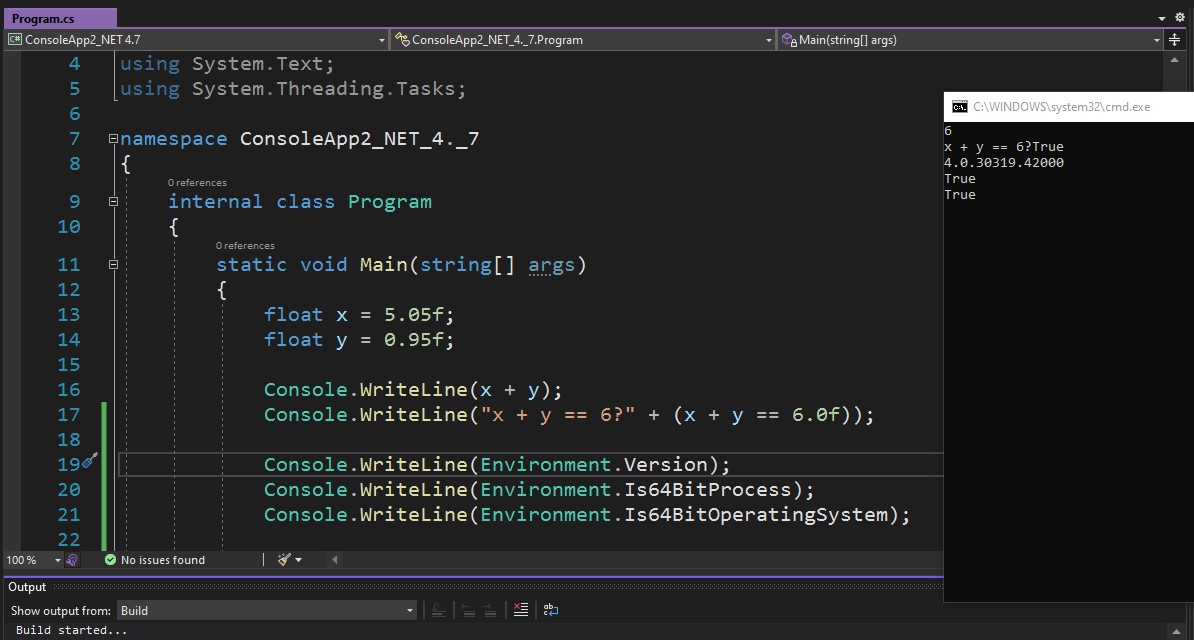This screenshot has height=640, width=1194.
Task: Collapse the namespace ConsoleApp2_NET_4._7 block
Action: pos(113,139)
